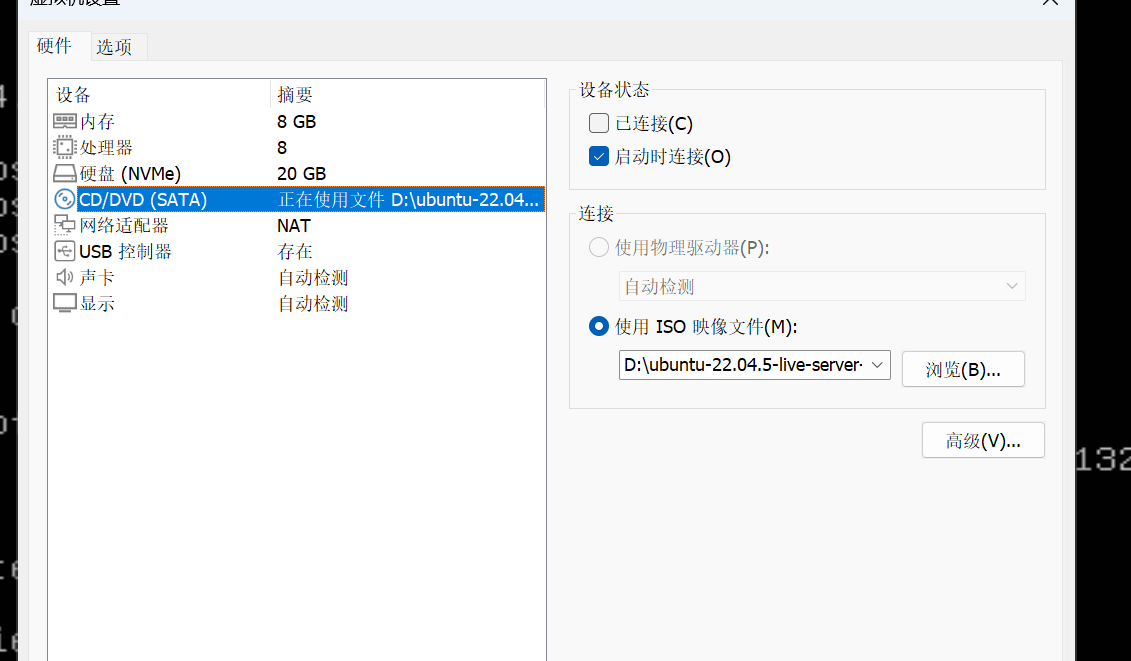Click the hard disk (NVMe) icon
This screenshot has height=661, width=1131.
(x=65, y=173)
